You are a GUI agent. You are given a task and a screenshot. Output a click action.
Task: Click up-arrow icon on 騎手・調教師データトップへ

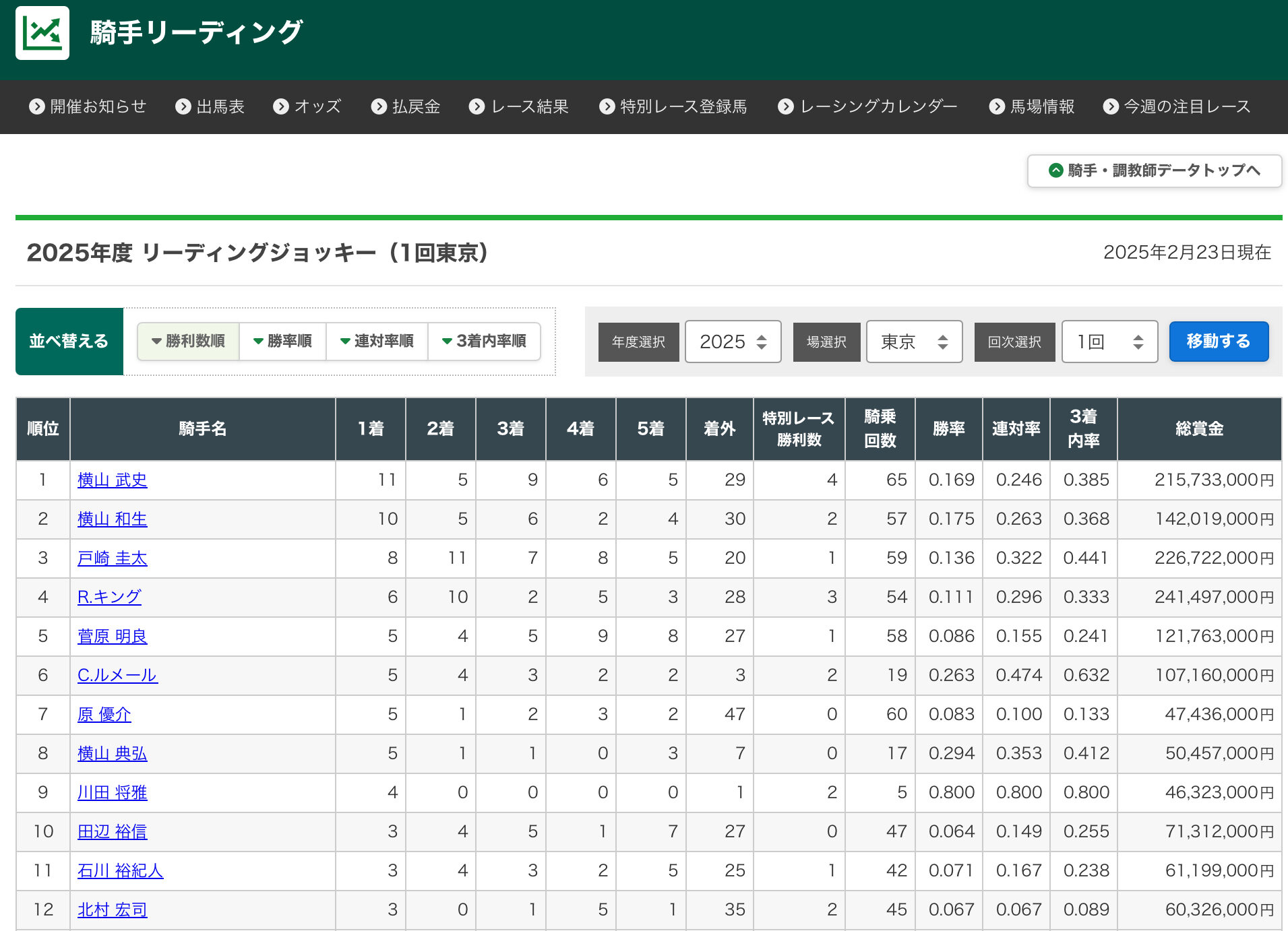point(1055,170)
